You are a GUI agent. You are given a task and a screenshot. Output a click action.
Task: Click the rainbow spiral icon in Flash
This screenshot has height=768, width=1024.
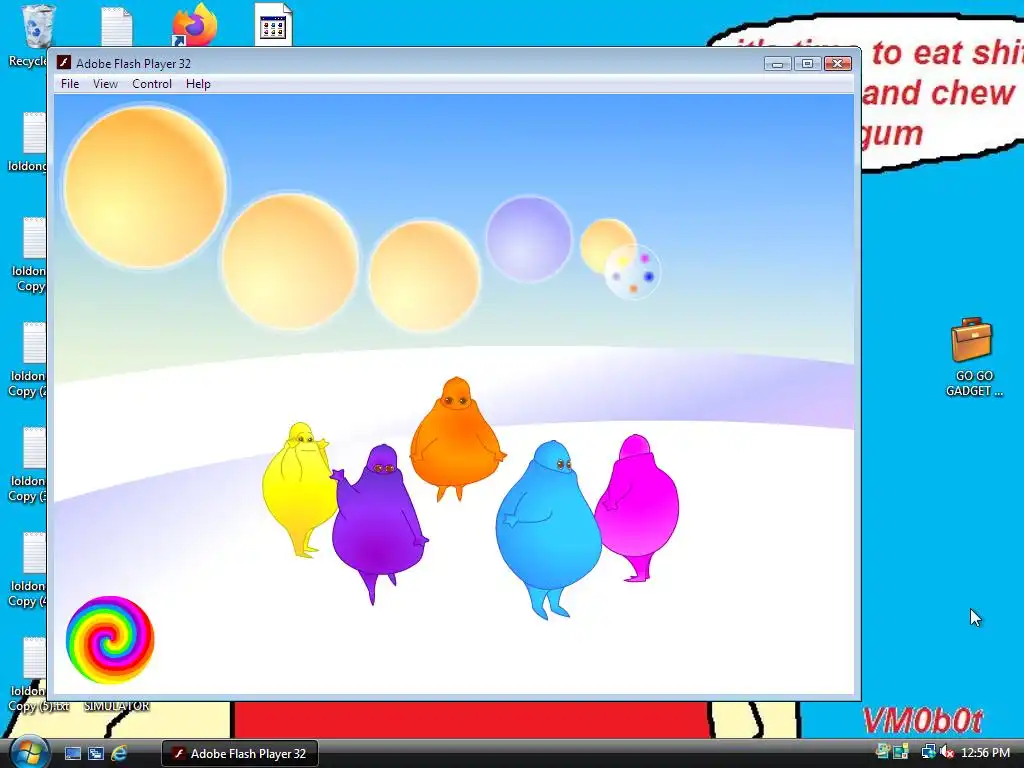tap(110, 639)
